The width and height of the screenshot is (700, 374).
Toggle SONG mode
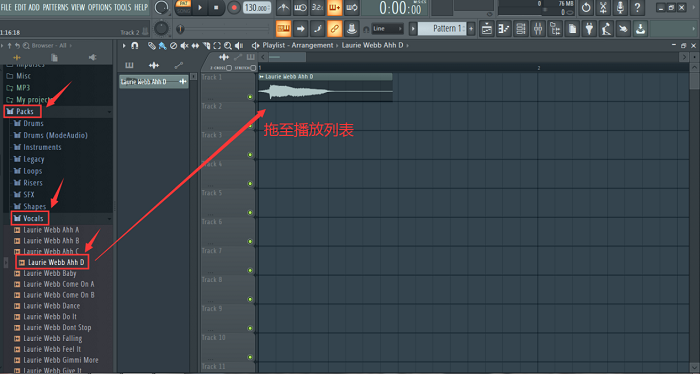(183, 11)
